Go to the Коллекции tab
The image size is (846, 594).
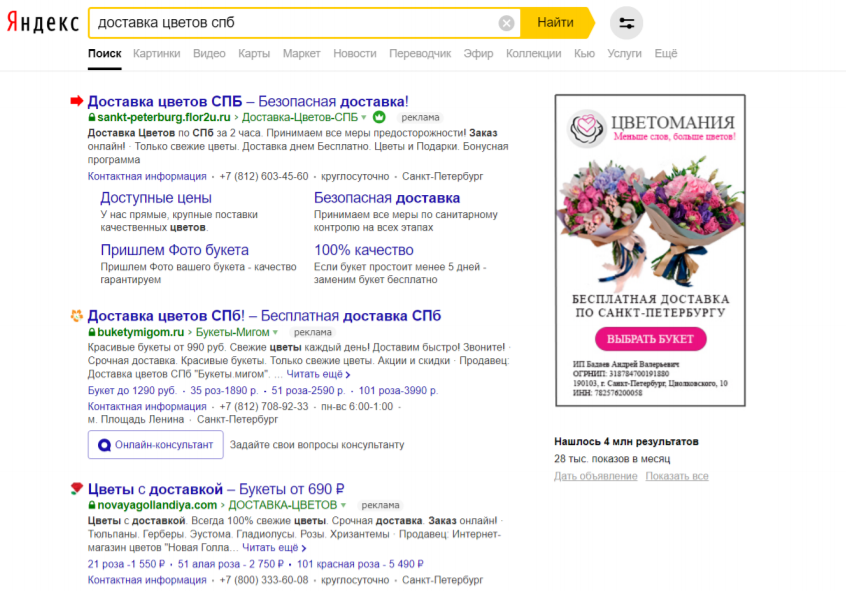534,53
